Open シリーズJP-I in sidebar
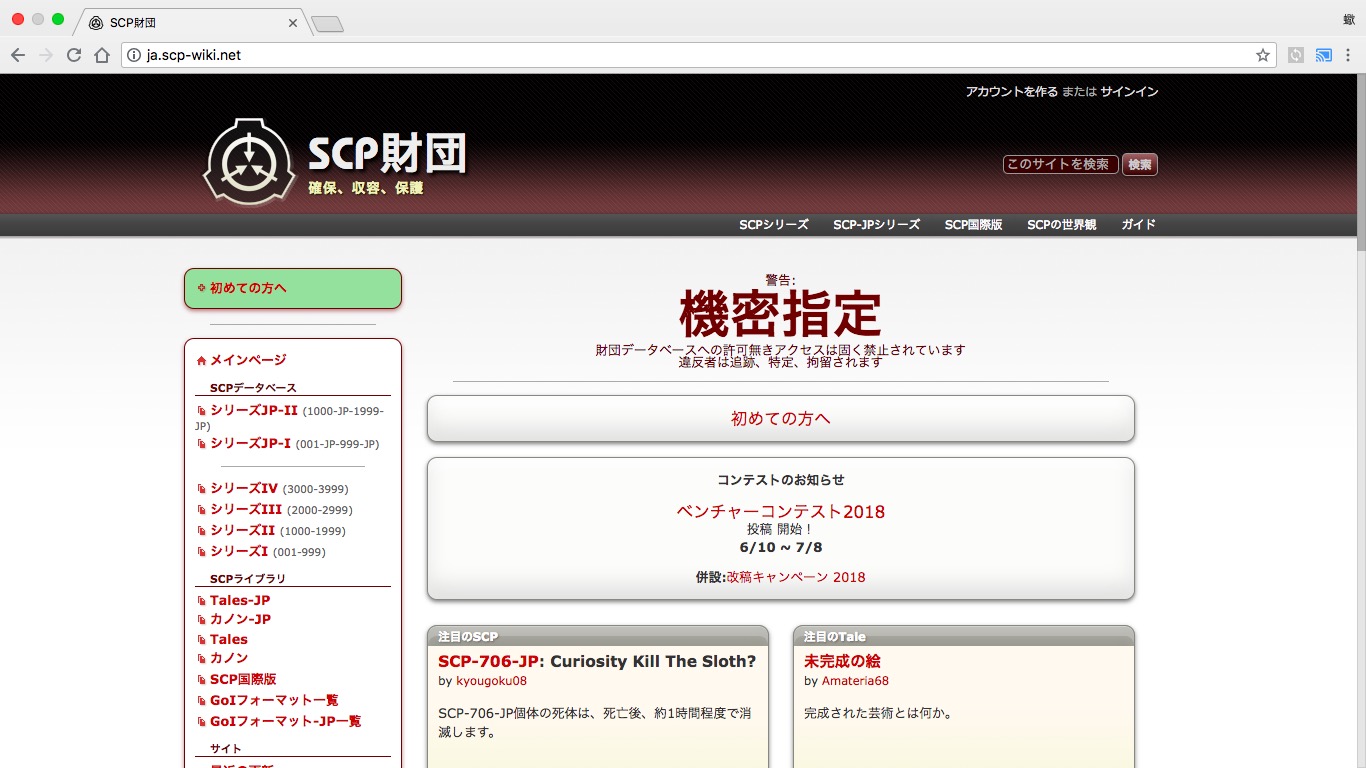The height and width of the screenshot is (768, 1366). click(250, 443)
